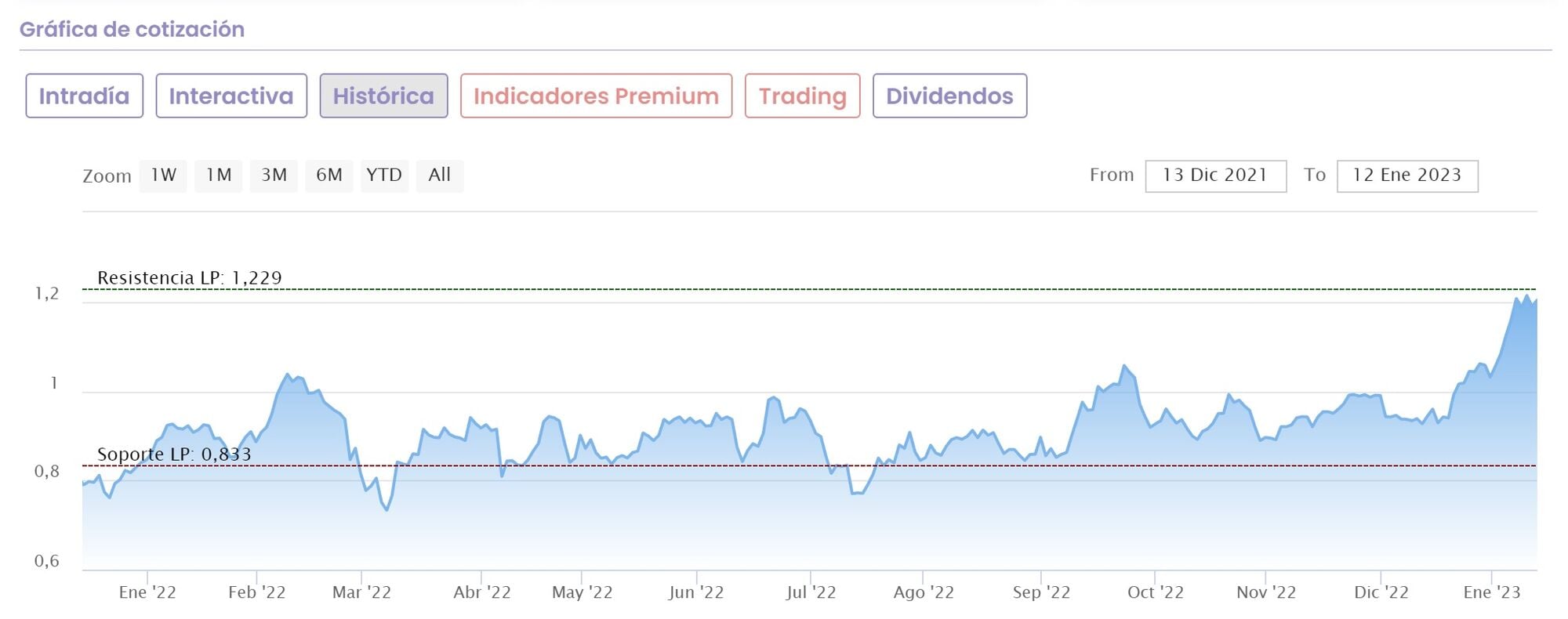
Task: Click the Trading button
Action: click(x=802, y=96)
